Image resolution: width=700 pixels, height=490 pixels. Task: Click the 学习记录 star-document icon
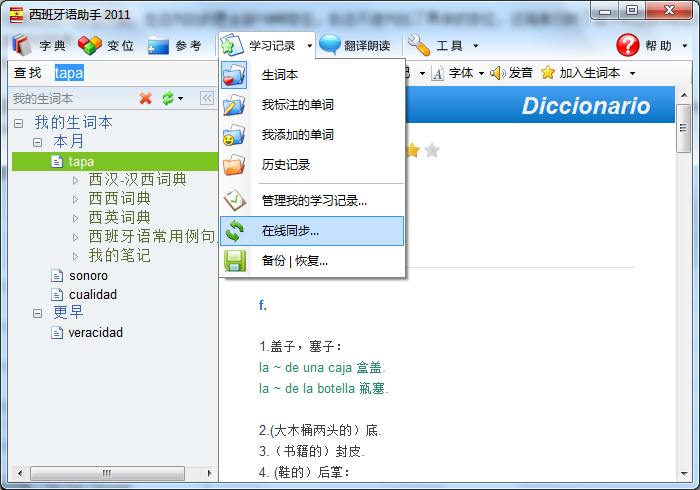(x=232, y=45)
